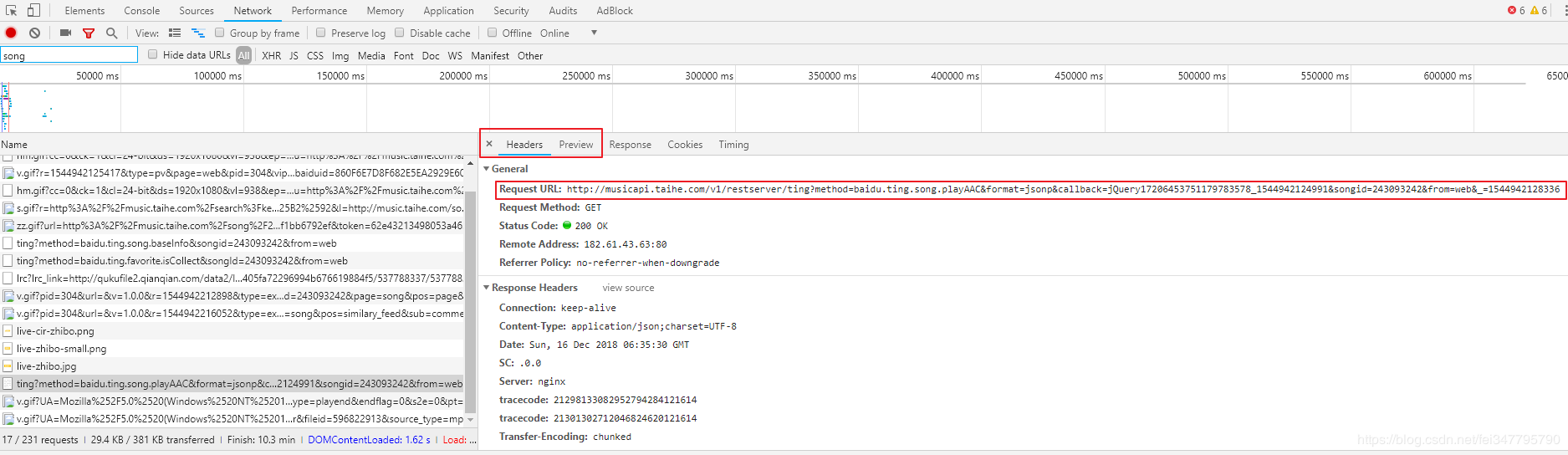Open the Memory panel
Viewport: 1568px width, 455px height.
pos(385,10)
